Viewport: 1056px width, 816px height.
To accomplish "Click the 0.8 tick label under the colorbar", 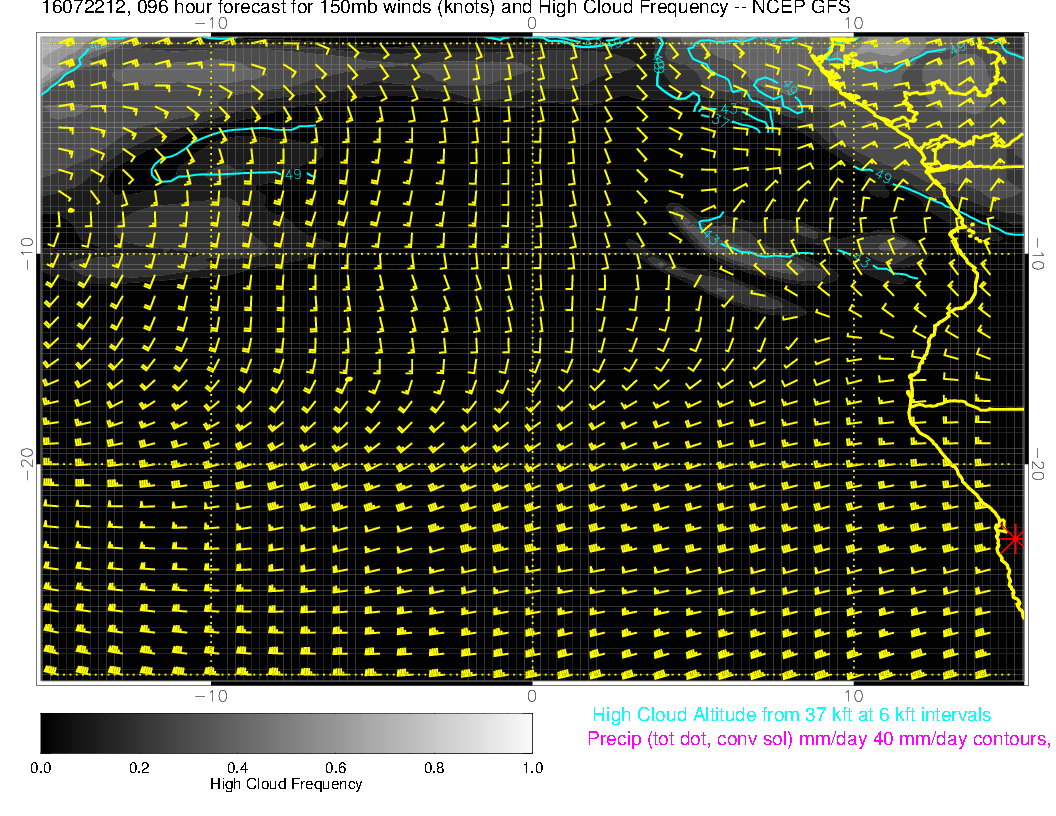I will [434, 768].
